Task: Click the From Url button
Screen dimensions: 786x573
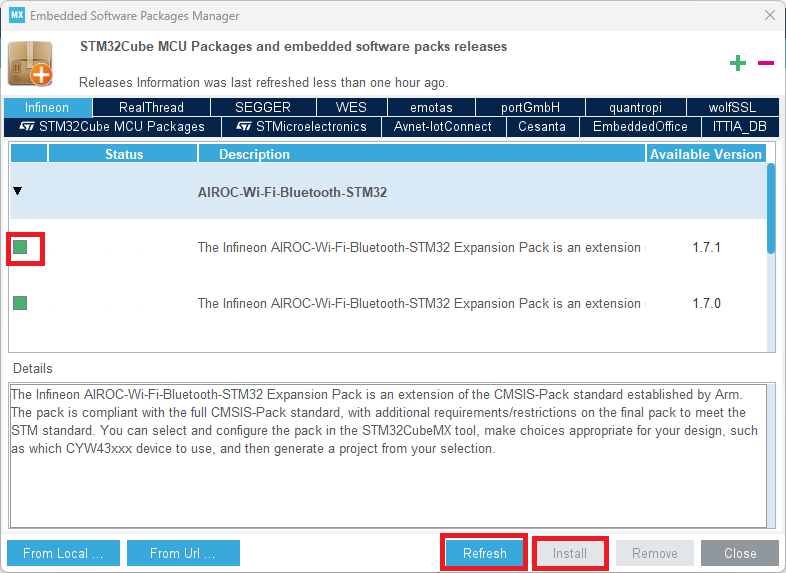Action: pyautogui.click(x=182, y=553)
